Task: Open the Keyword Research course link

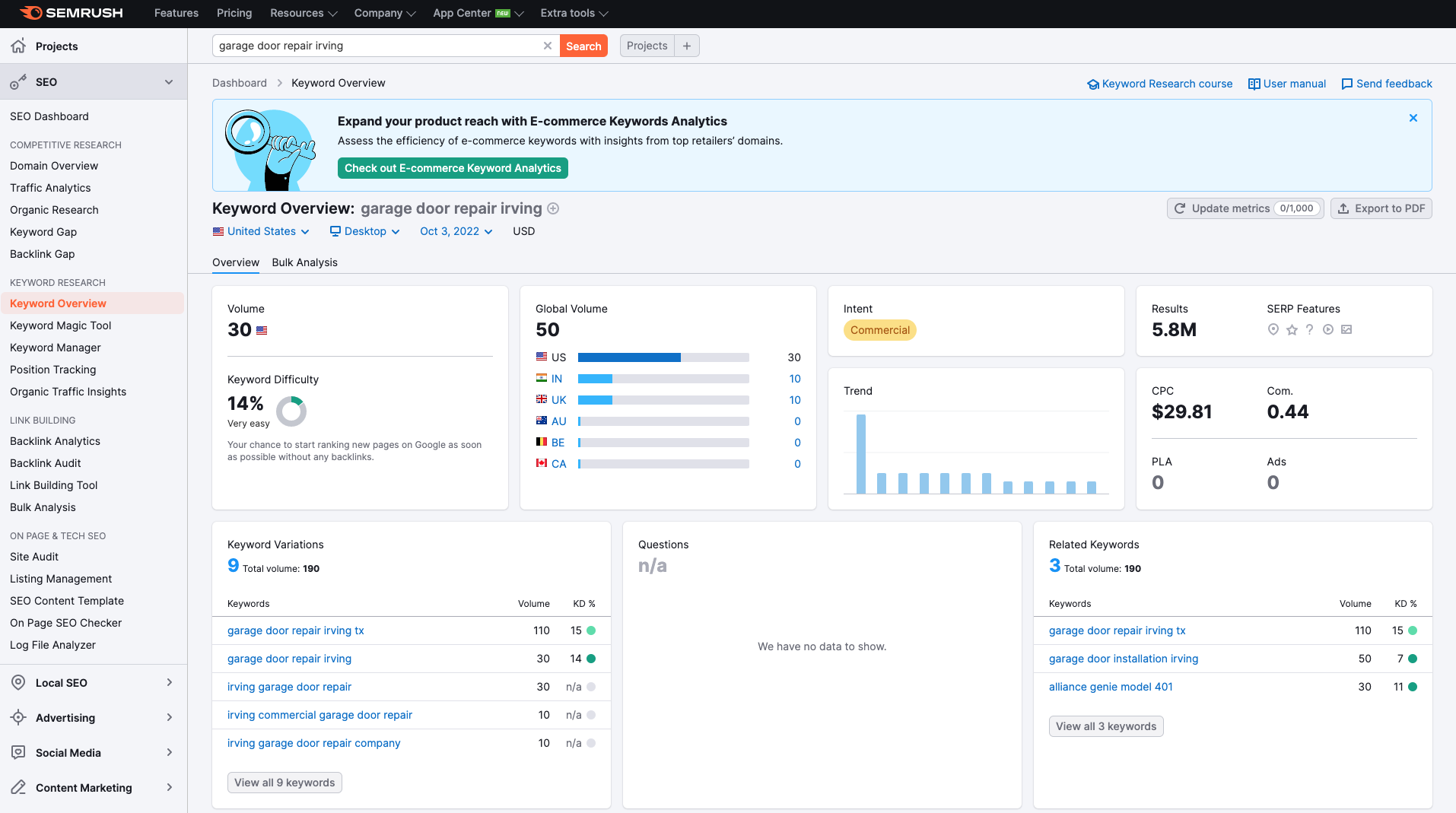Action: 1160,84
